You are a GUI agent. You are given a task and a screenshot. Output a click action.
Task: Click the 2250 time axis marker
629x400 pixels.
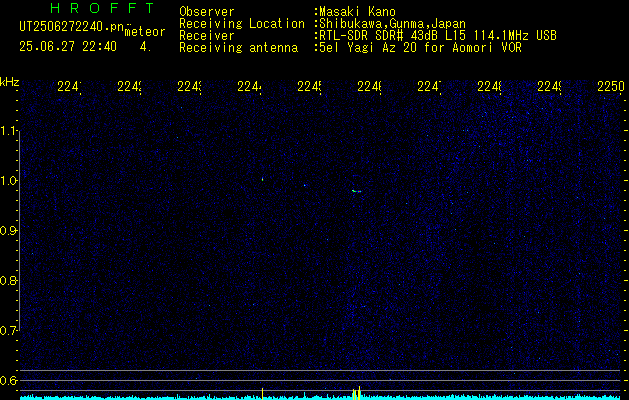(x=611, y=87)
